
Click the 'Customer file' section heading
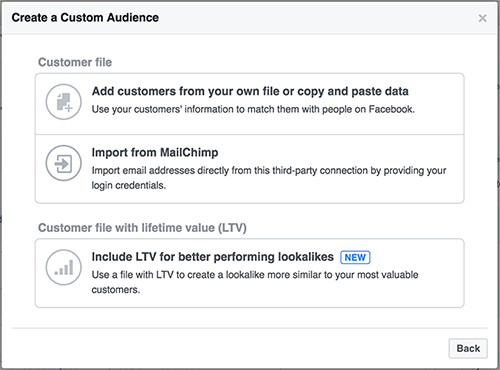75,62
